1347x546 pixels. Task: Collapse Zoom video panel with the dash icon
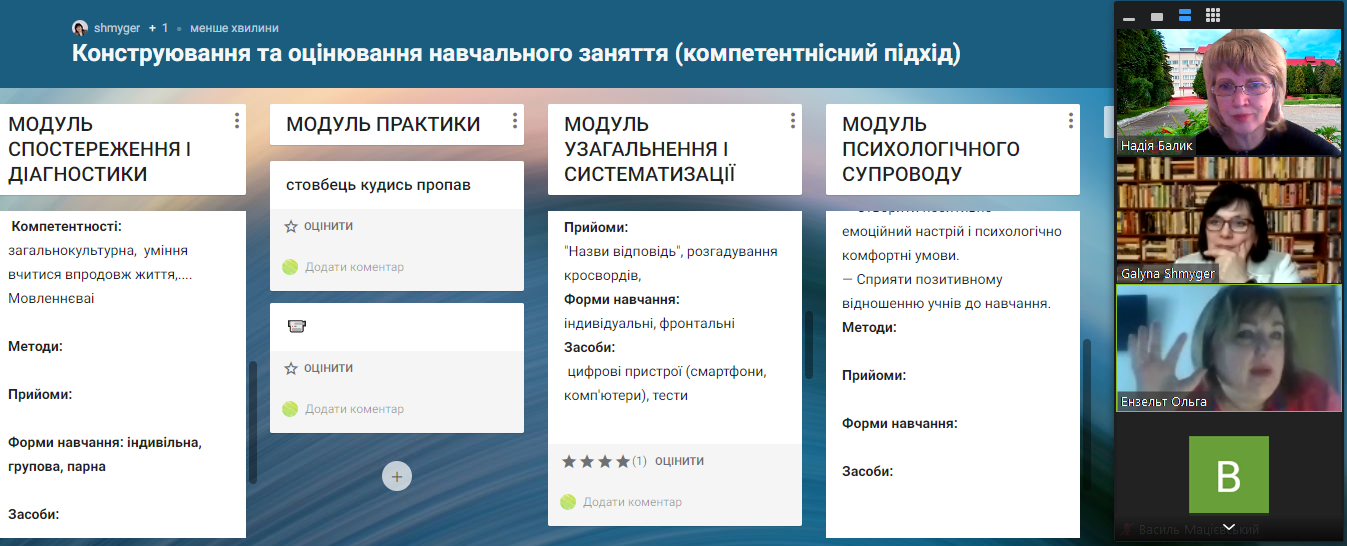pos(1129,18)
